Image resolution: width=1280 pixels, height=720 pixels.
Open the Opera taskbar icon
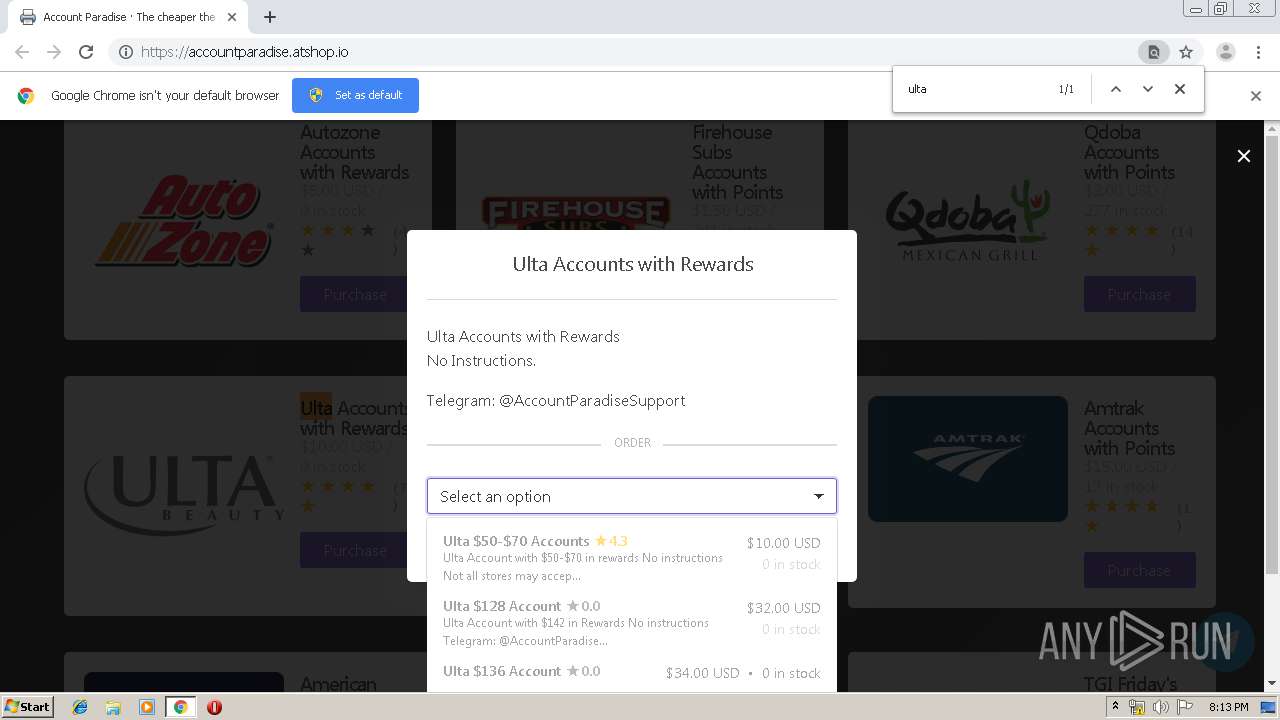pyautogui.click(x=214, y=707)
